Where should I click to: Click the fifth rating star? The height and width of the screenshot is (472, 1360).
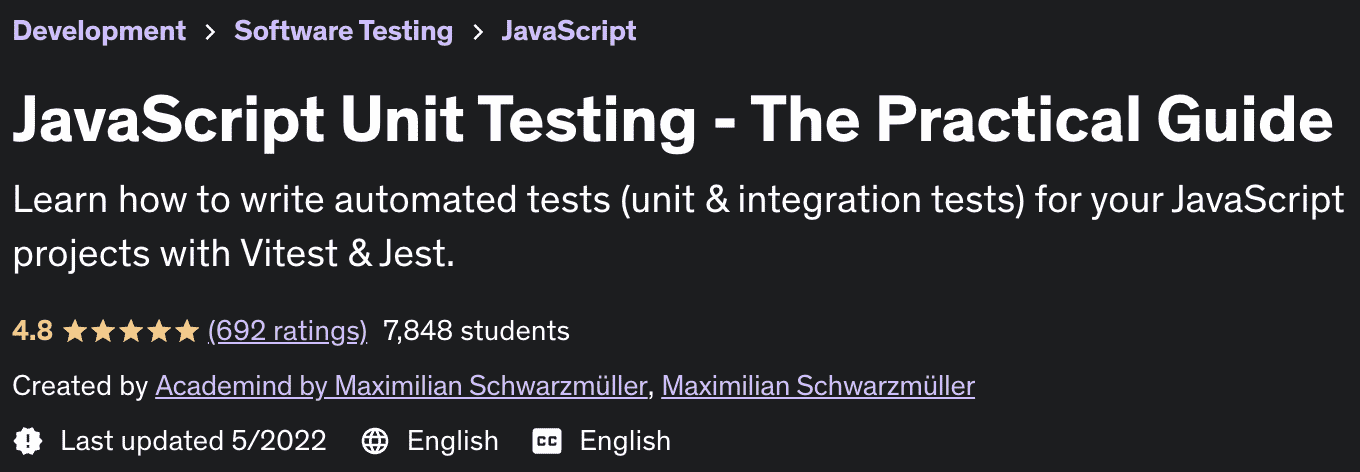[x=187, y=331]
